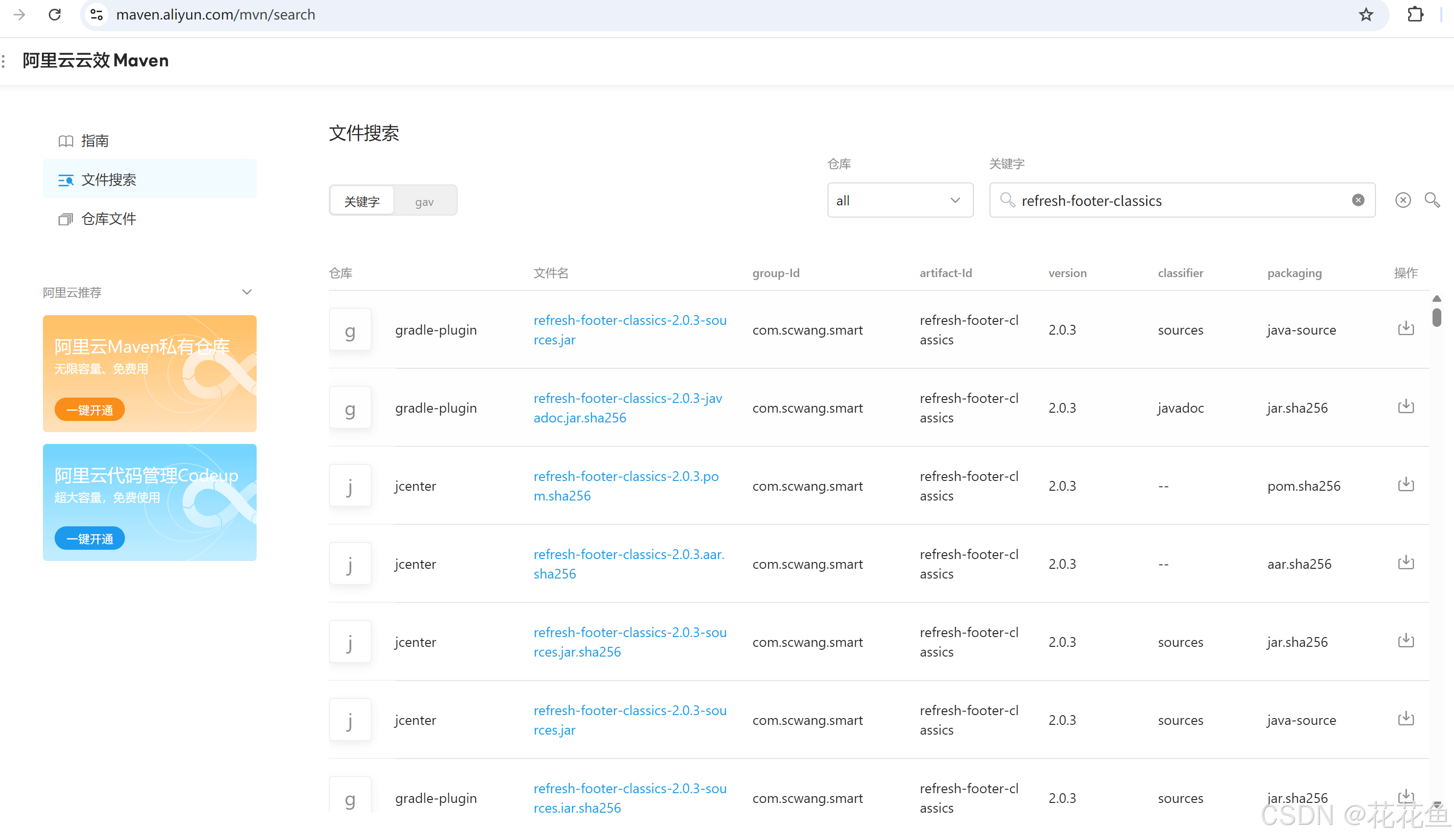Click the search magnifier icon beside the keyword field
1454x840 pixels.
tap(1432, 200)
